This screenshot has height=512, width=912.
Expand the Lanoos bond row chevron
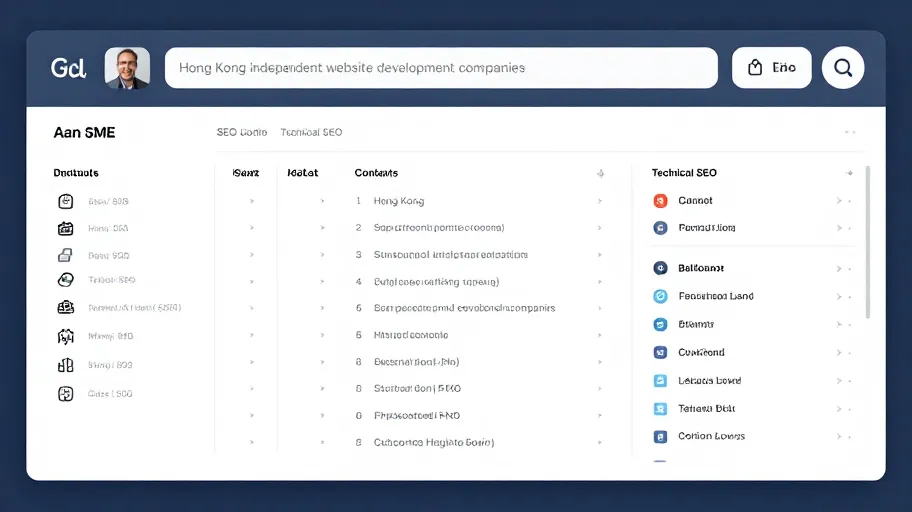click(x=839, y=381)
